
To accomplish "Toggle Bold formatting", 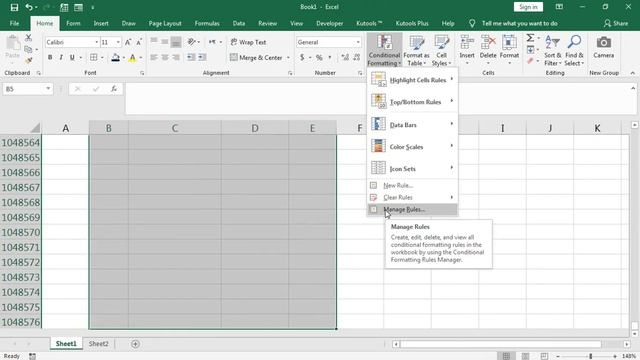I will point(50,58).
